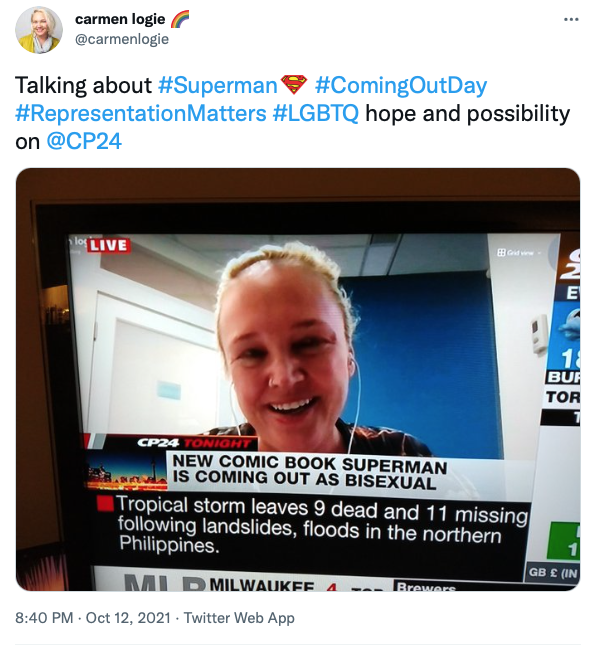The height and width of the screenshot is (648, 595).
Task: Open the @CP24 mention
Action: pos(84,141)
